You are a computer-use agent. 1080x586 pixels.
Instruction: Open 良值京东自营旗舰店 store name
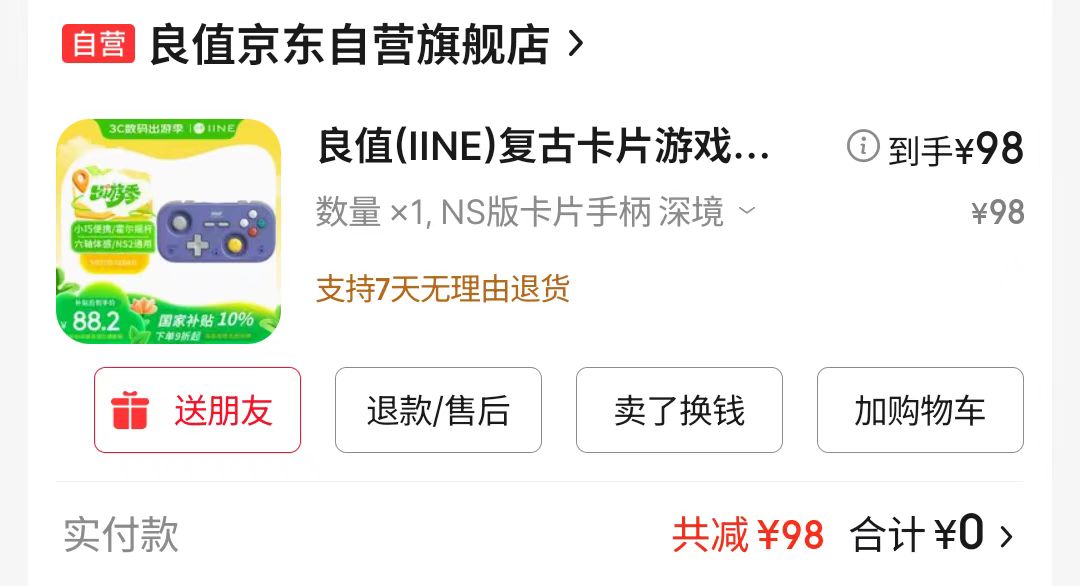(349, 44)
